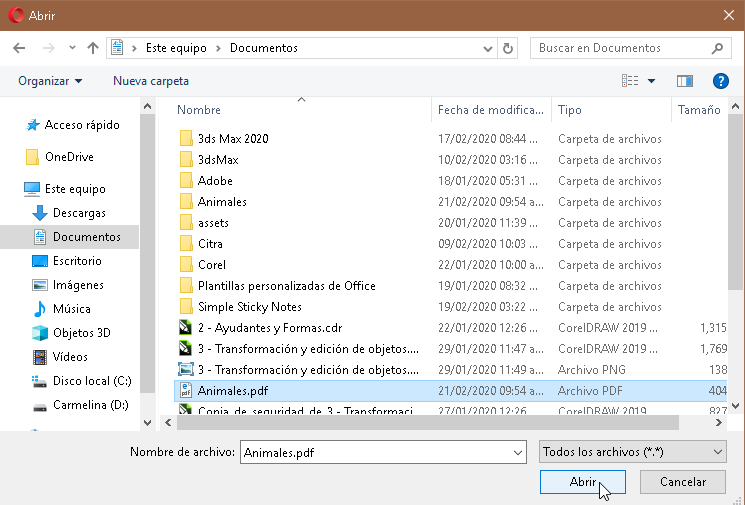The width and height of the screenshot is (745, 505).
Task: Select the 3ds Max 2020 folder icon
Action: tap(186, 139)
